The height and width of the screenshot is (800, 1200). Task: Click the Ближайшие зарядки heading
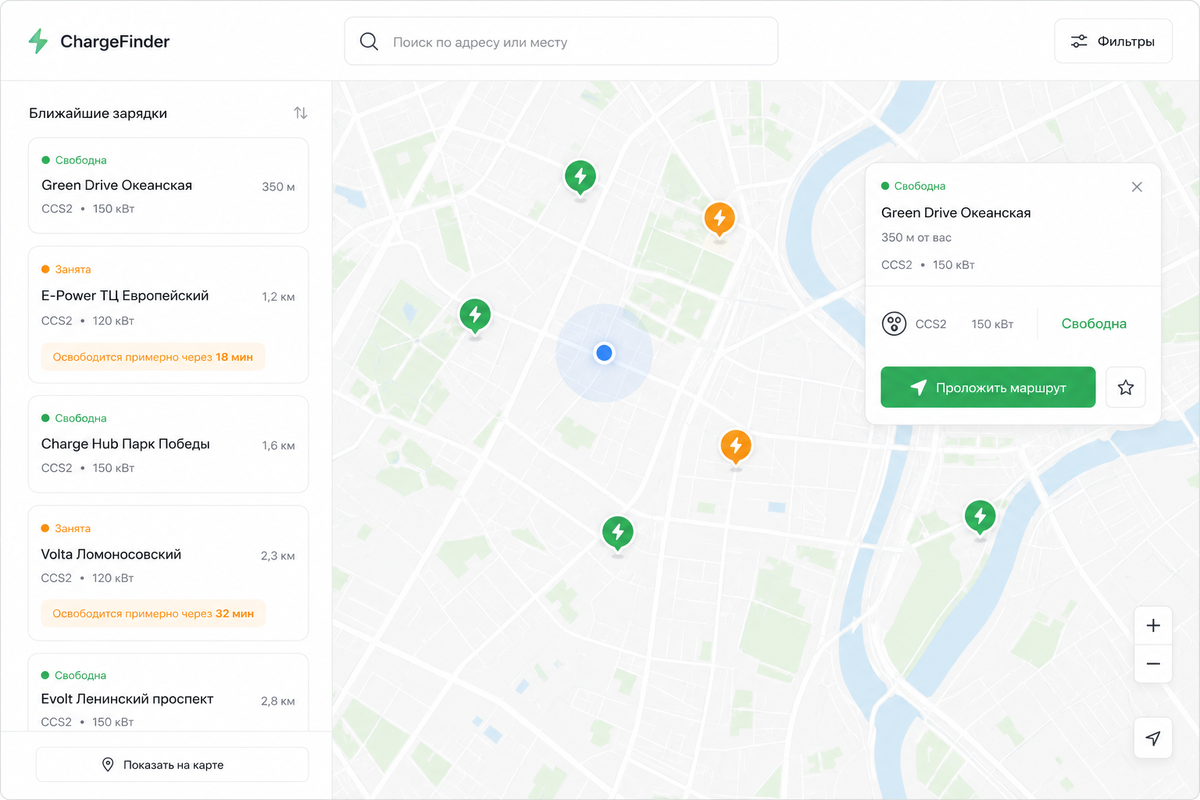pyautogui.click(x=98, y=113)
